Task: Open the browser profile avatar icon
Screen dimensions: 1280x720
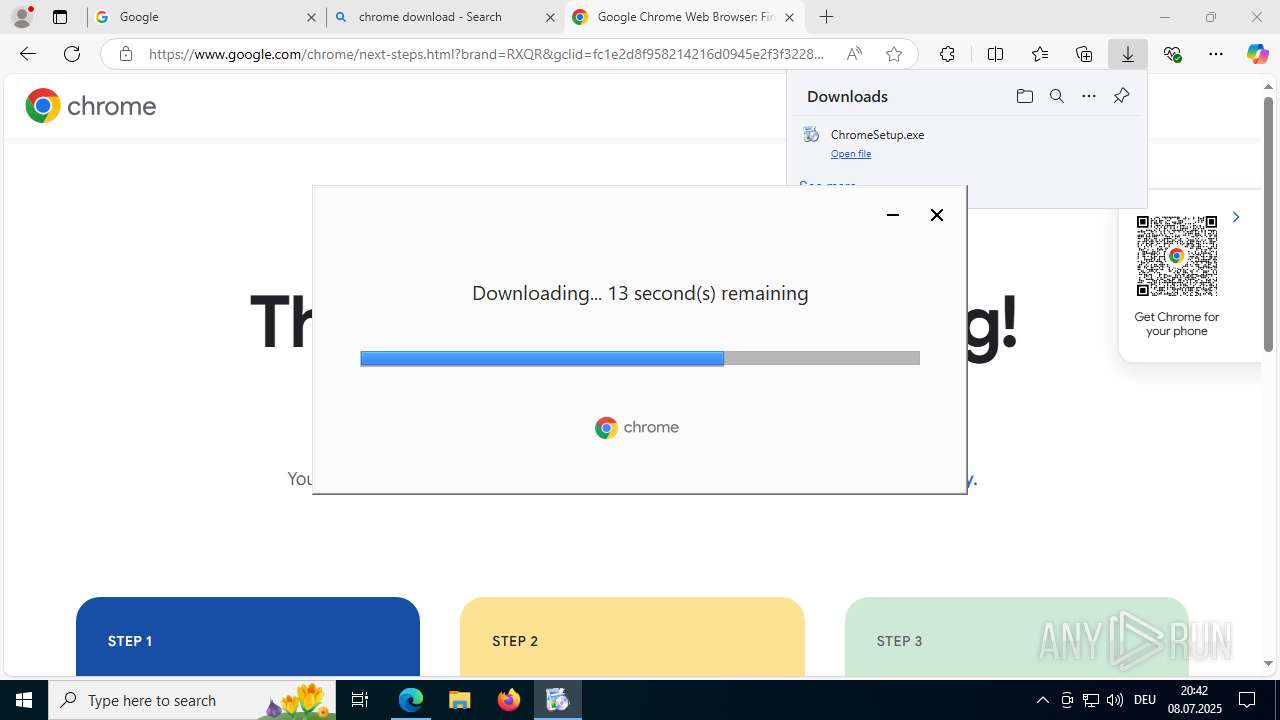Action: [22, 17]
